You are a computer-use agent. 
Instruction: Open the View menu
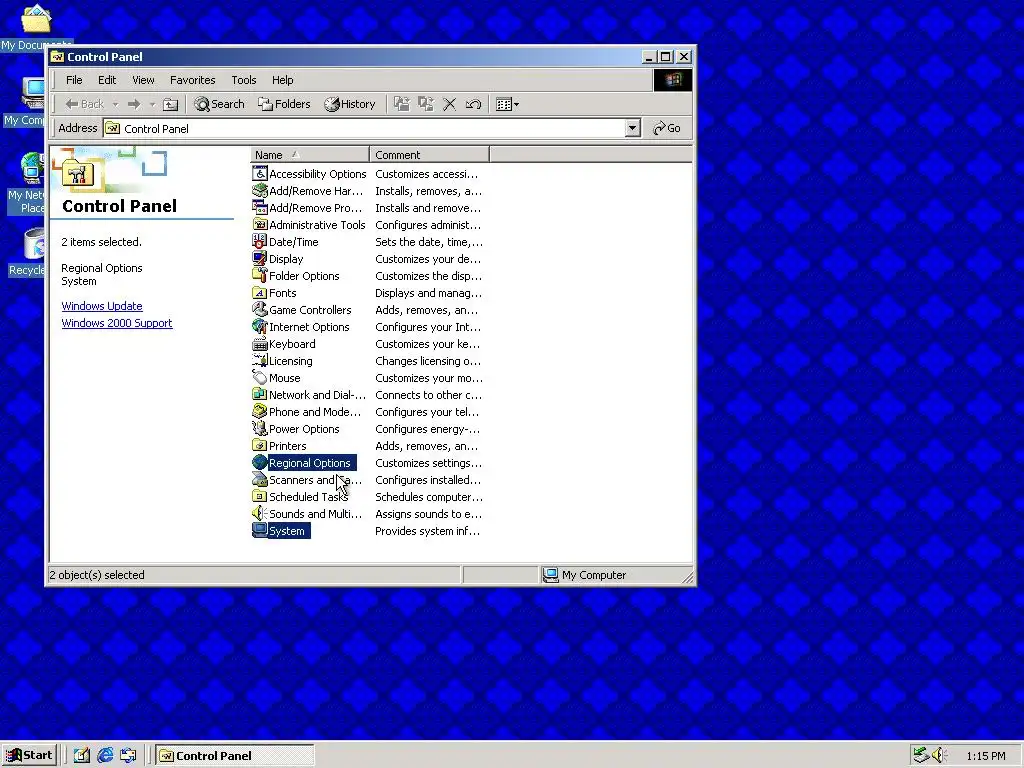(143, 80)
